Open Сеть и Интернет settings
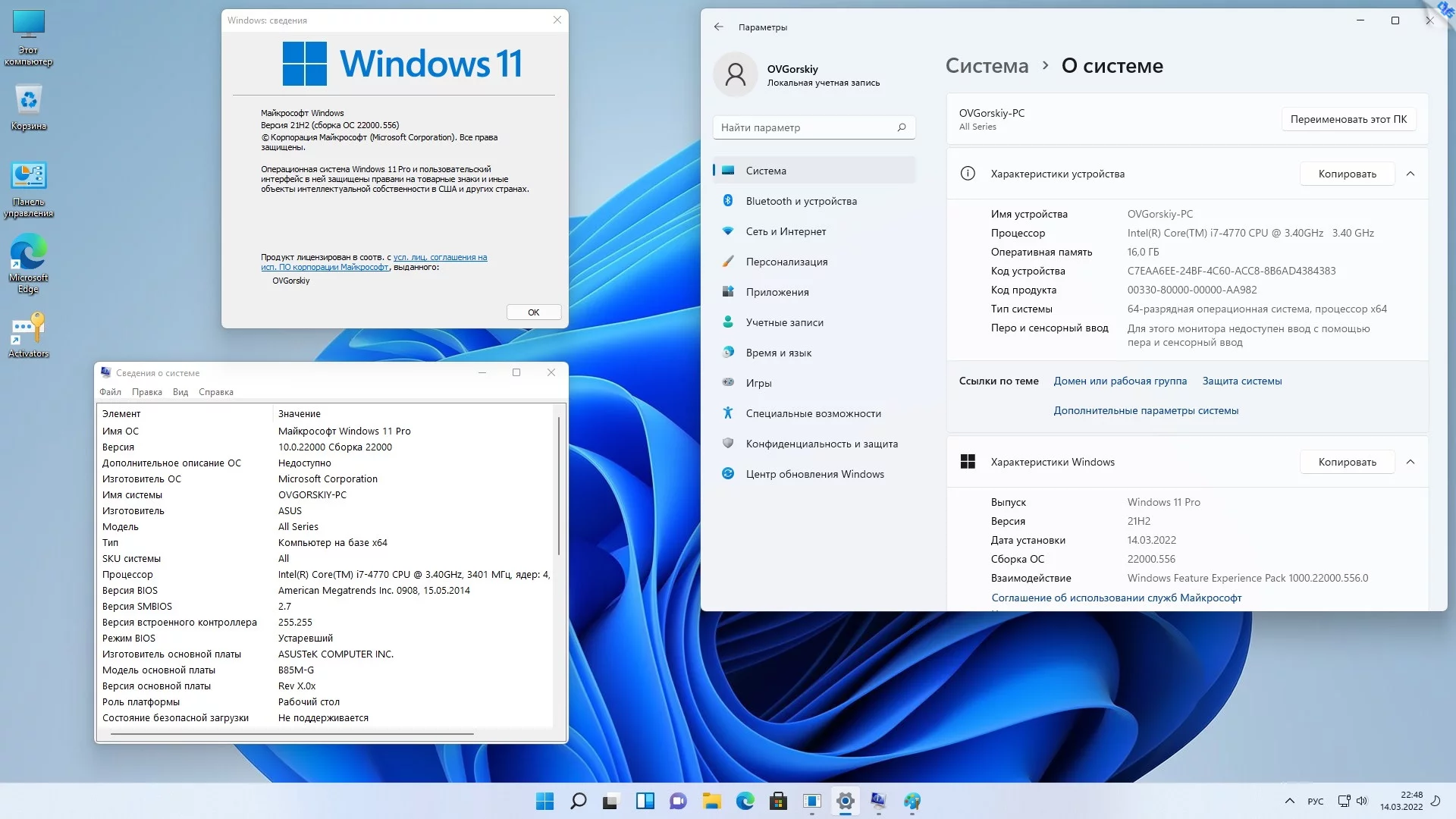This screenshot has height=819, width=1456. [x=786, y=231]
